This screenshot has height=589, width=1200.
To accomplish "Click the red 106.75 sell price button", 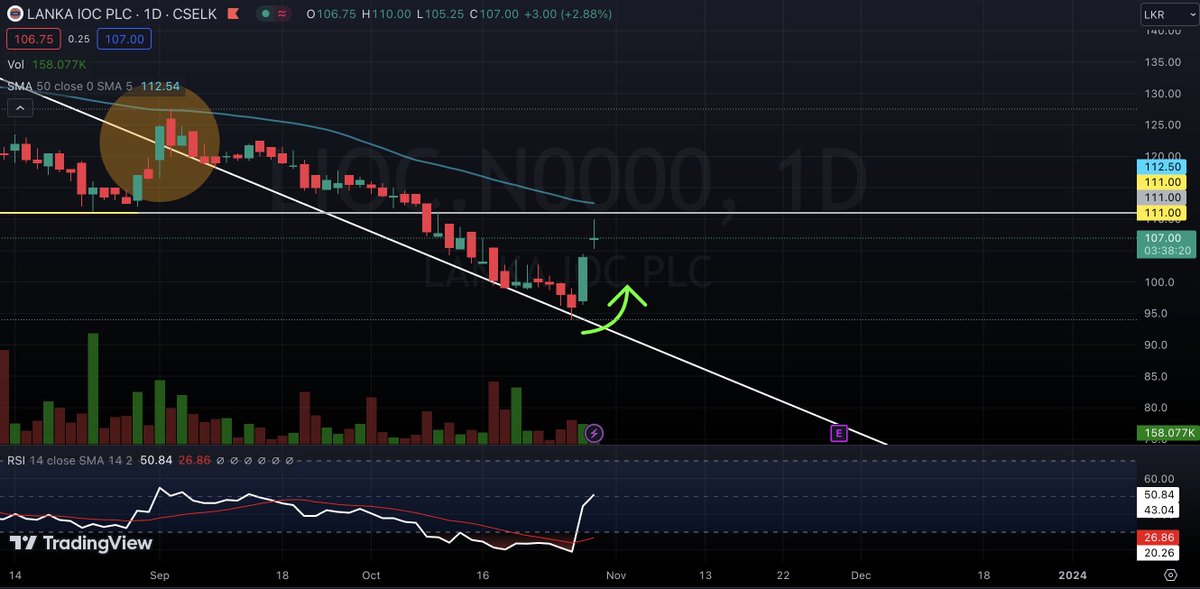I will [x=33, y=39].
